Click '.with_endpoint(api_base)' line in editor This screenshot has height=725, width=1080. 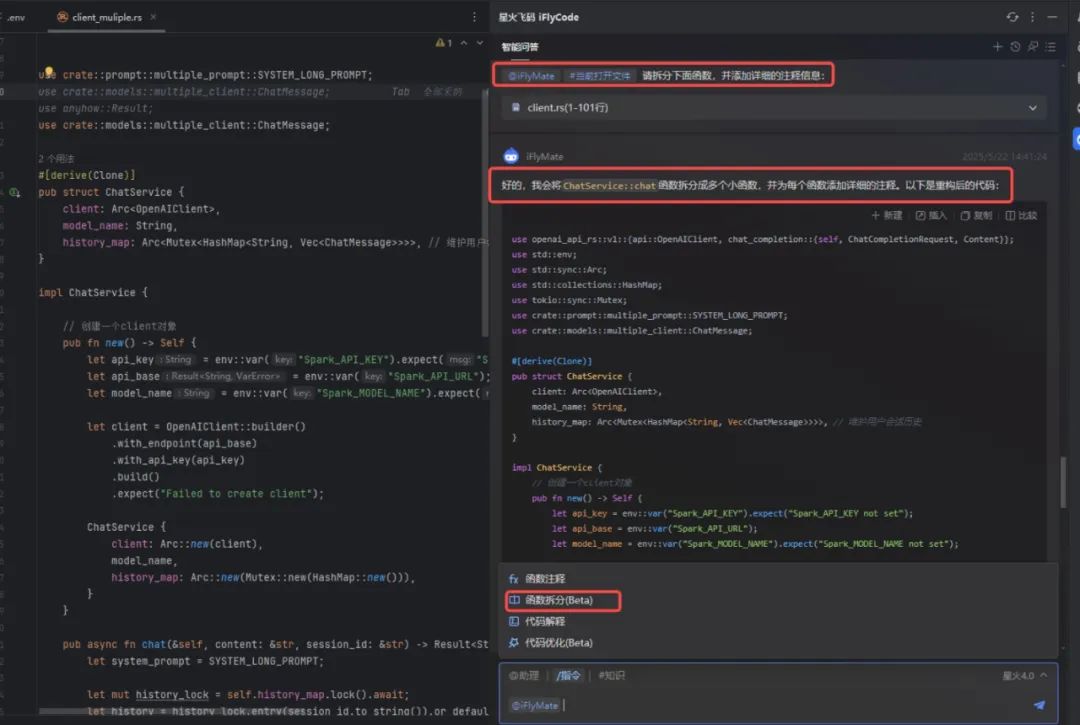(185, 443)
